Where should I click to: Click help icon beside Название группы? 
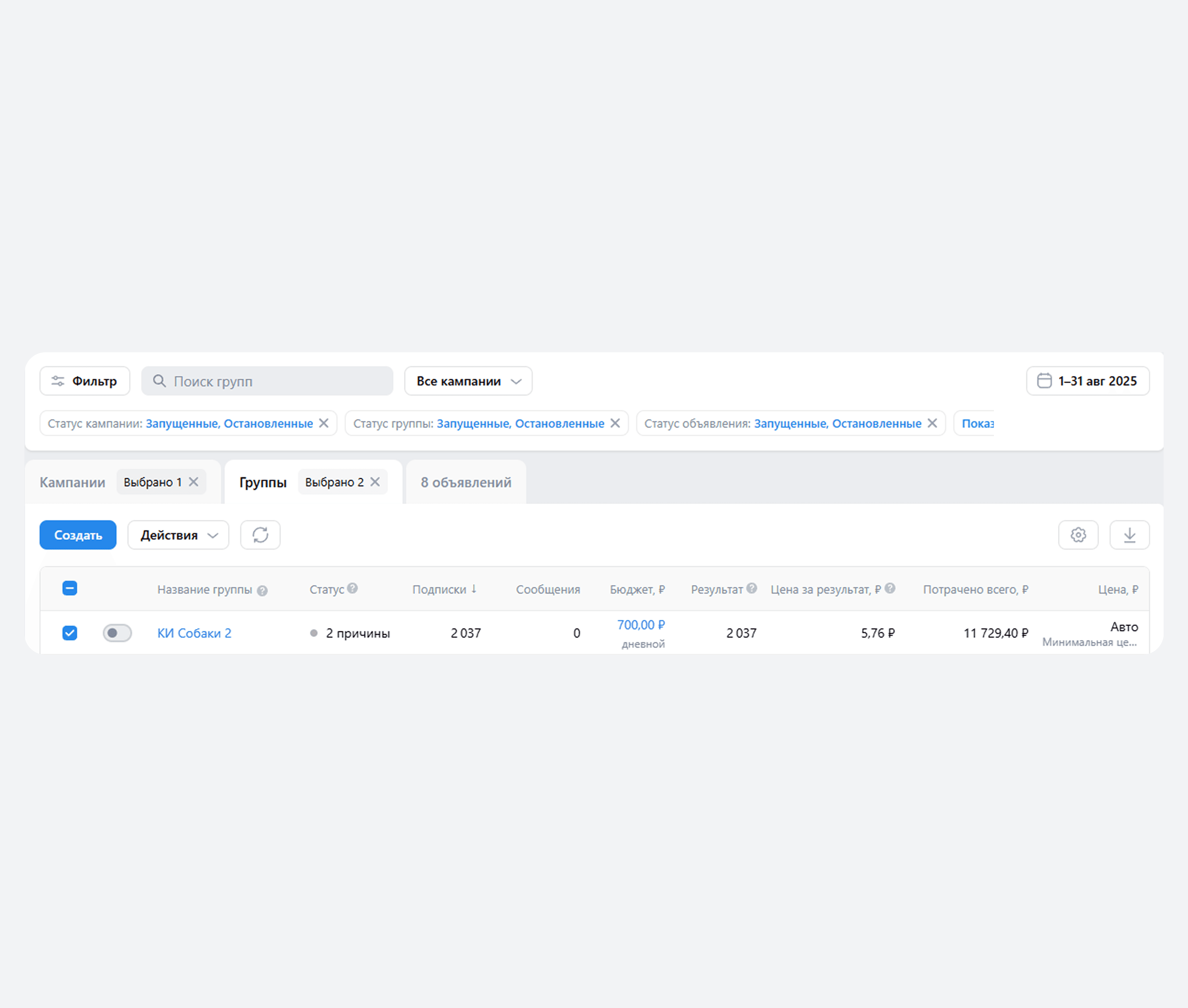[x=262, y=591]
